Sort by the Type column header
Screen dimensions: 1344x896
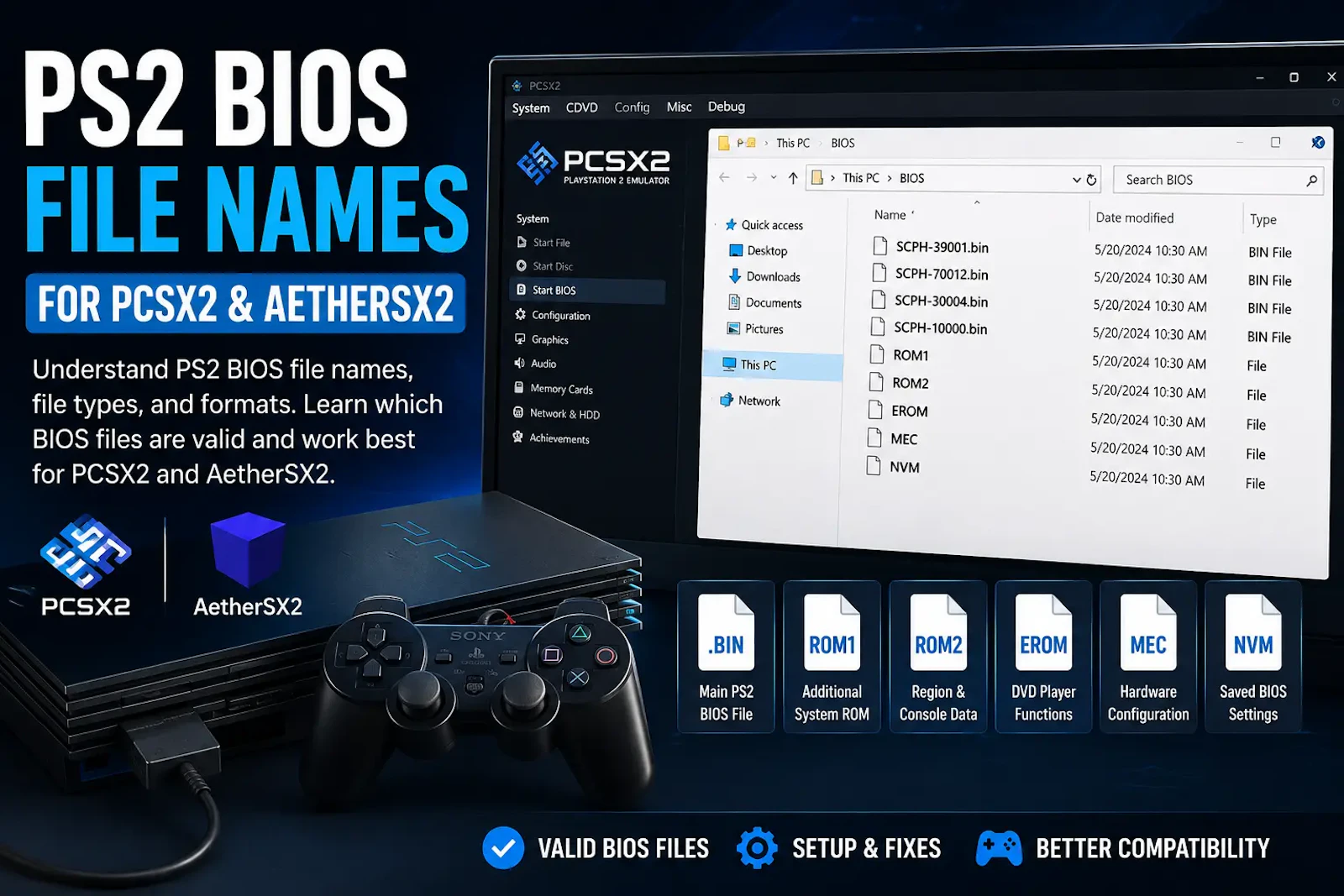[1263, 219]
